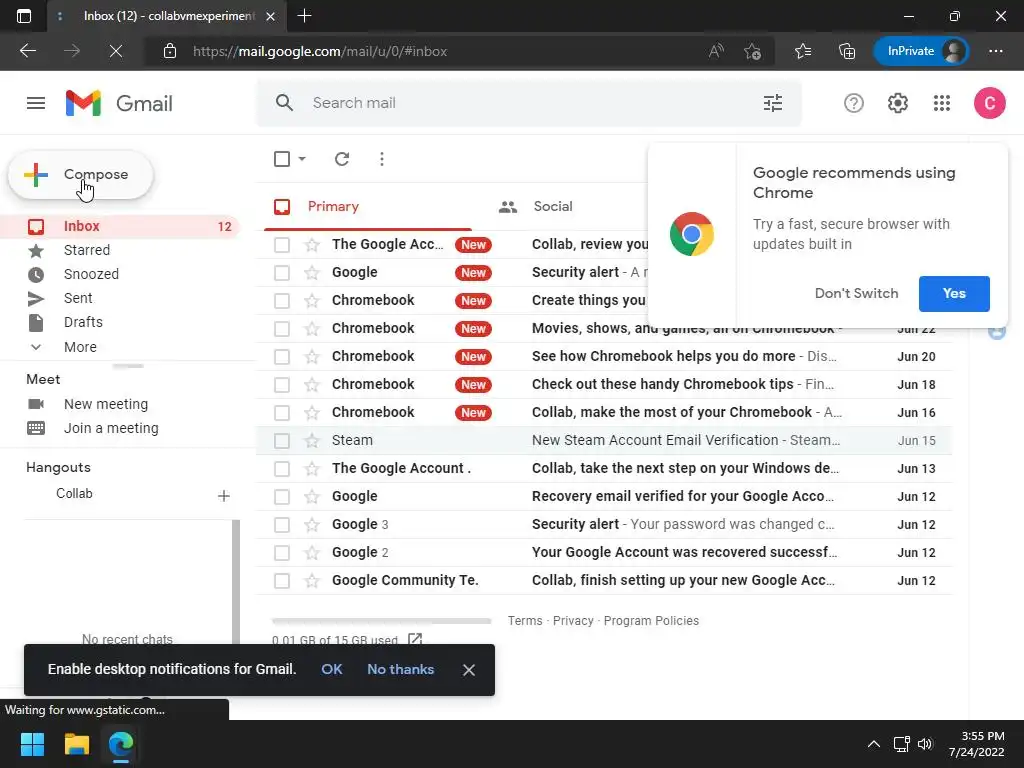Click the Search mail field
Viewport: 1024px width, 768px height.
coord(529,103)
